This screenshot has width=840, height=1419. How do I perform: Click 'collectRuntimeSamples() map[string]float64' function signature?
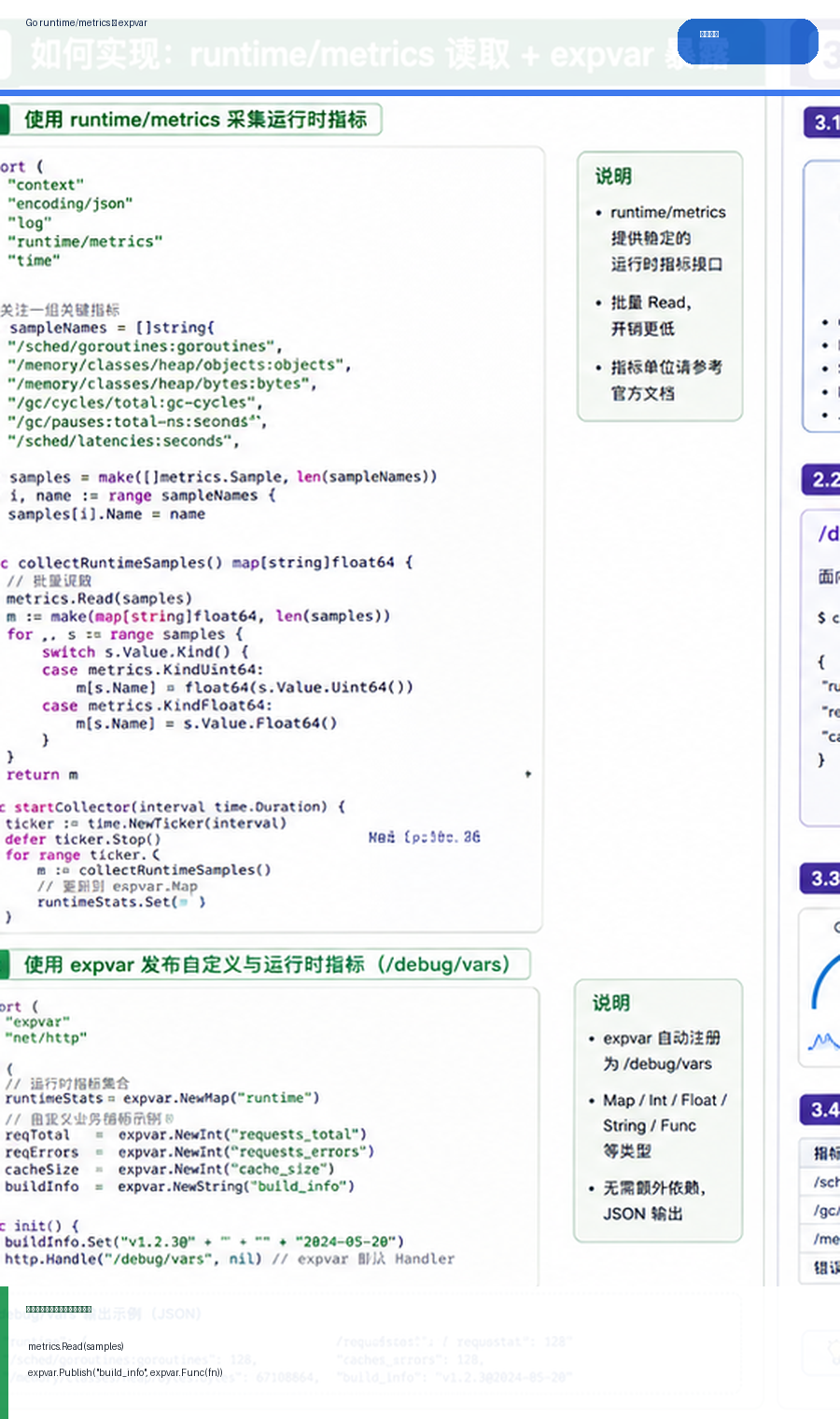[x=215, y=563]
